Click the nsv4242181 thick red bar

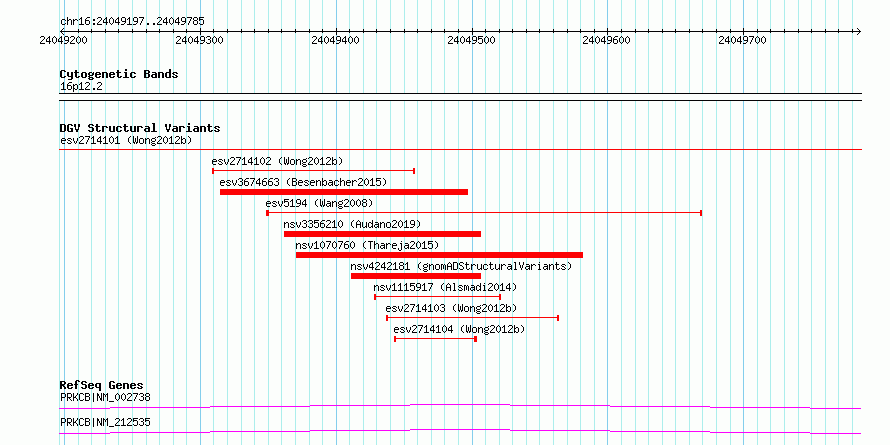[416, 276]
